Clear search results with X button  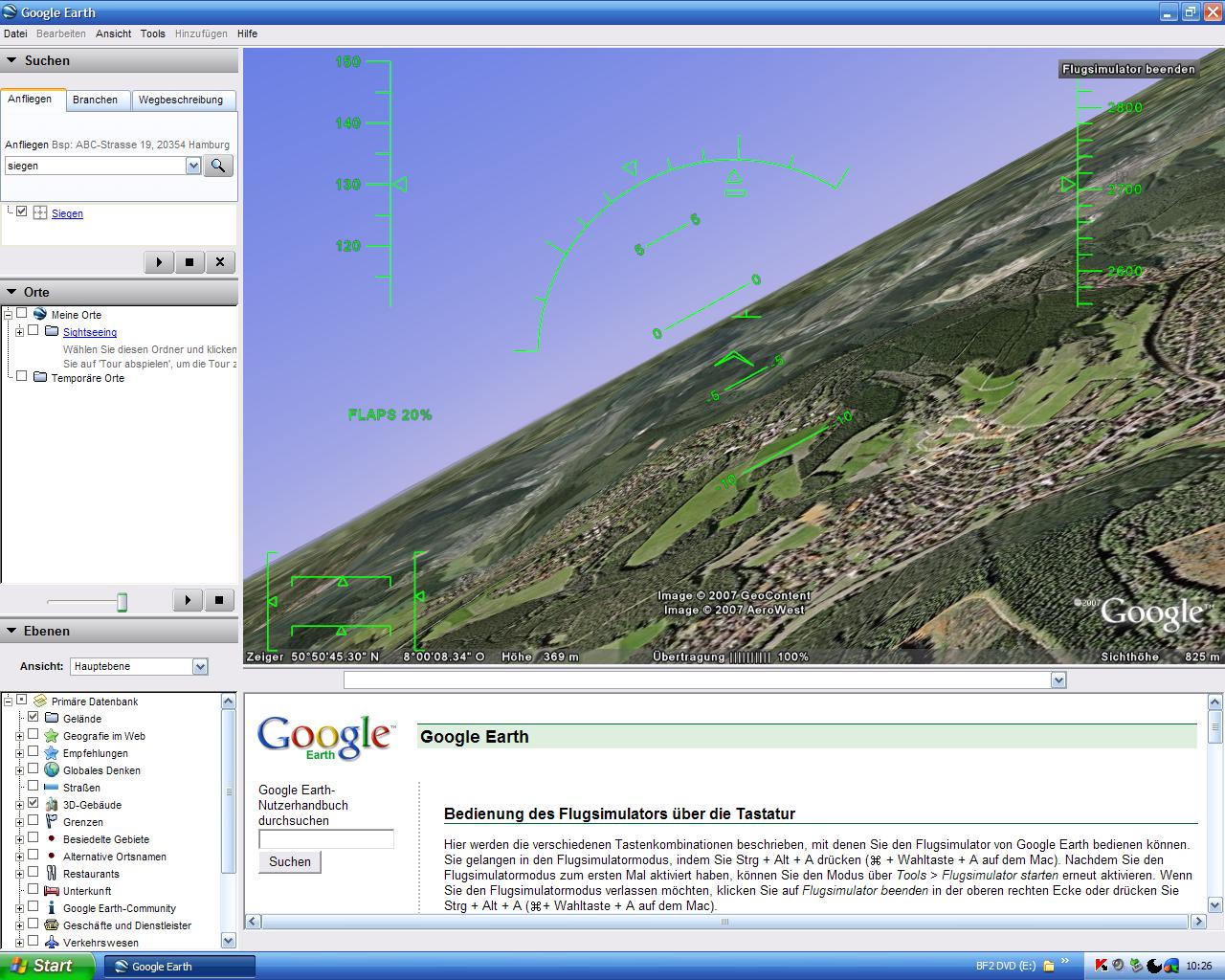click(220, 262)
